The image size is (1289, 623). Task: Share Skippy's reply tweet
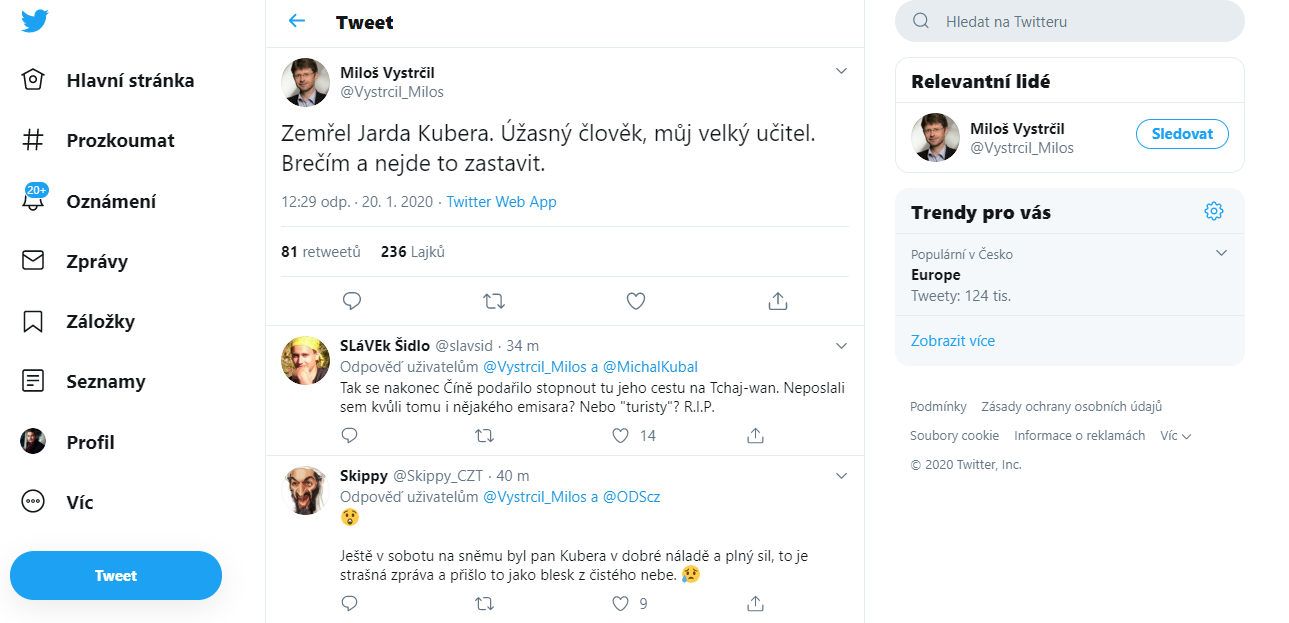pyautogui.click(x=756, y=603)
